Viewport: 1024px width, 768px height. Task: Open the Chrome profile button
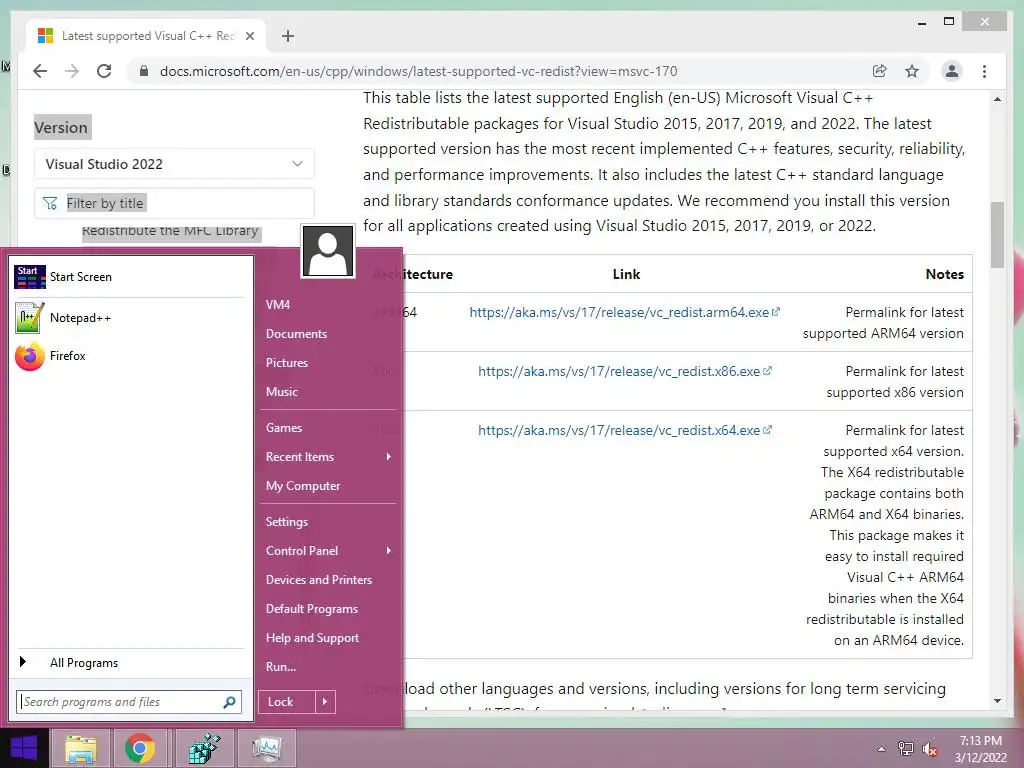(952, 71)
